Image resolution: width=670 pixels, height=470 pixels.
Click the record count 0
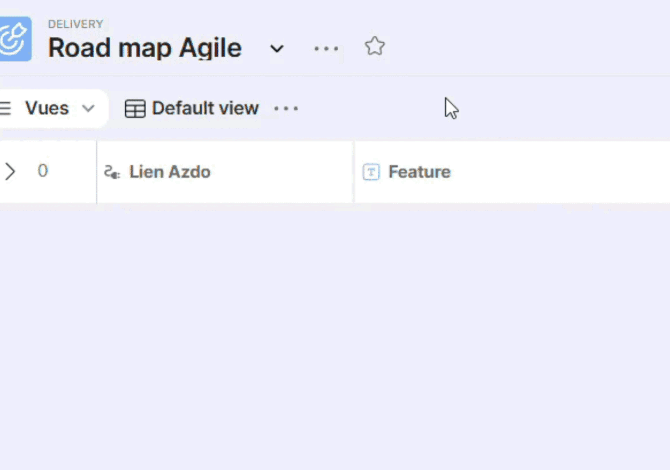click(43, 171)
